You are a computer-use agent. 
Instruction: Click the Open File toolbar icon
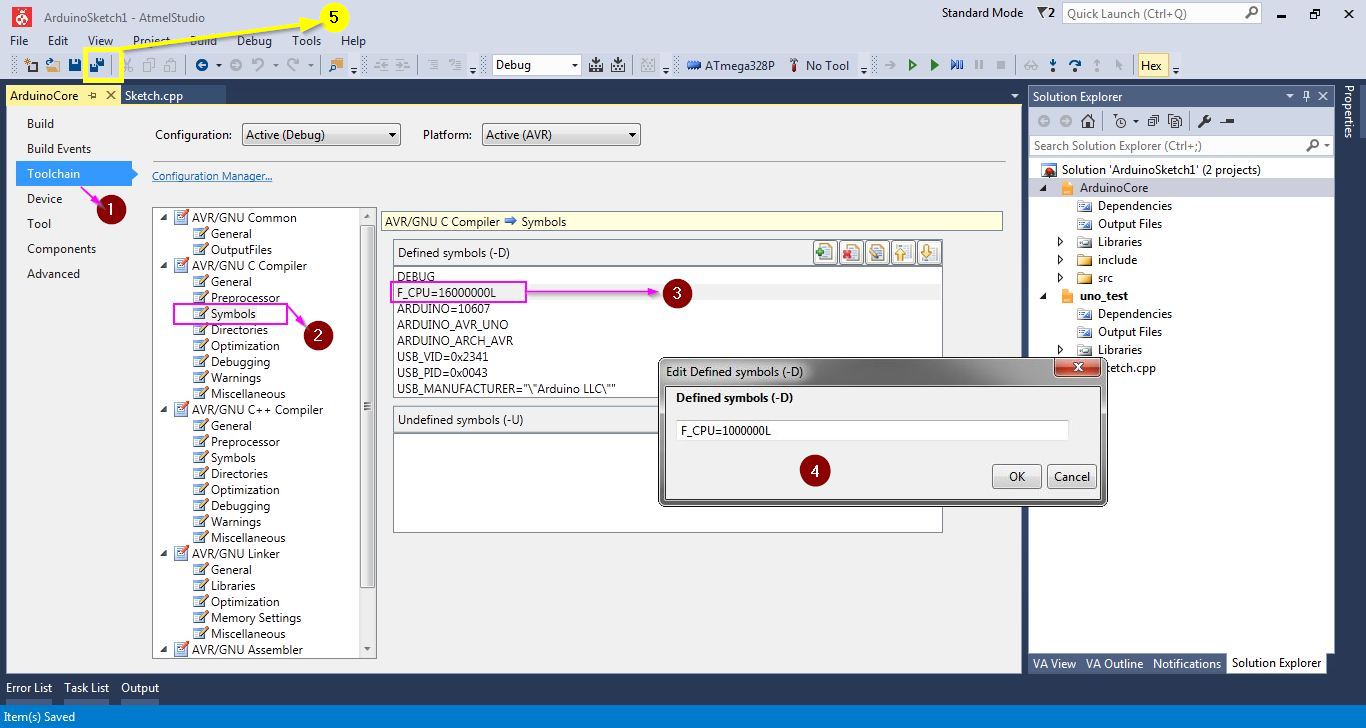point(52,65)
